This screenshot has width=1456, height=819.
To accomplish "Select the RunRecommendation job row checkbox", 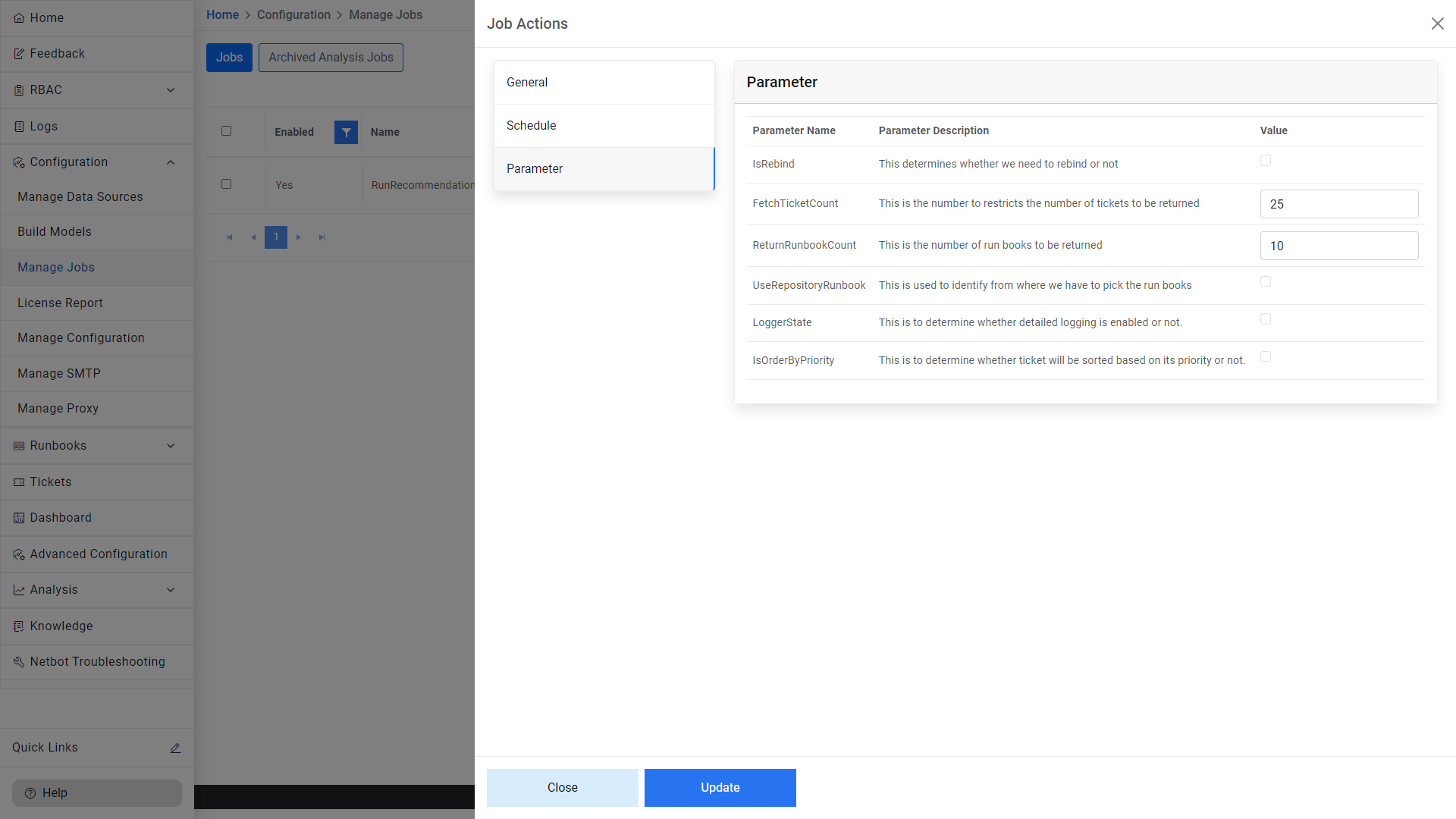I will pyautogui.click(x=226, y=184).
